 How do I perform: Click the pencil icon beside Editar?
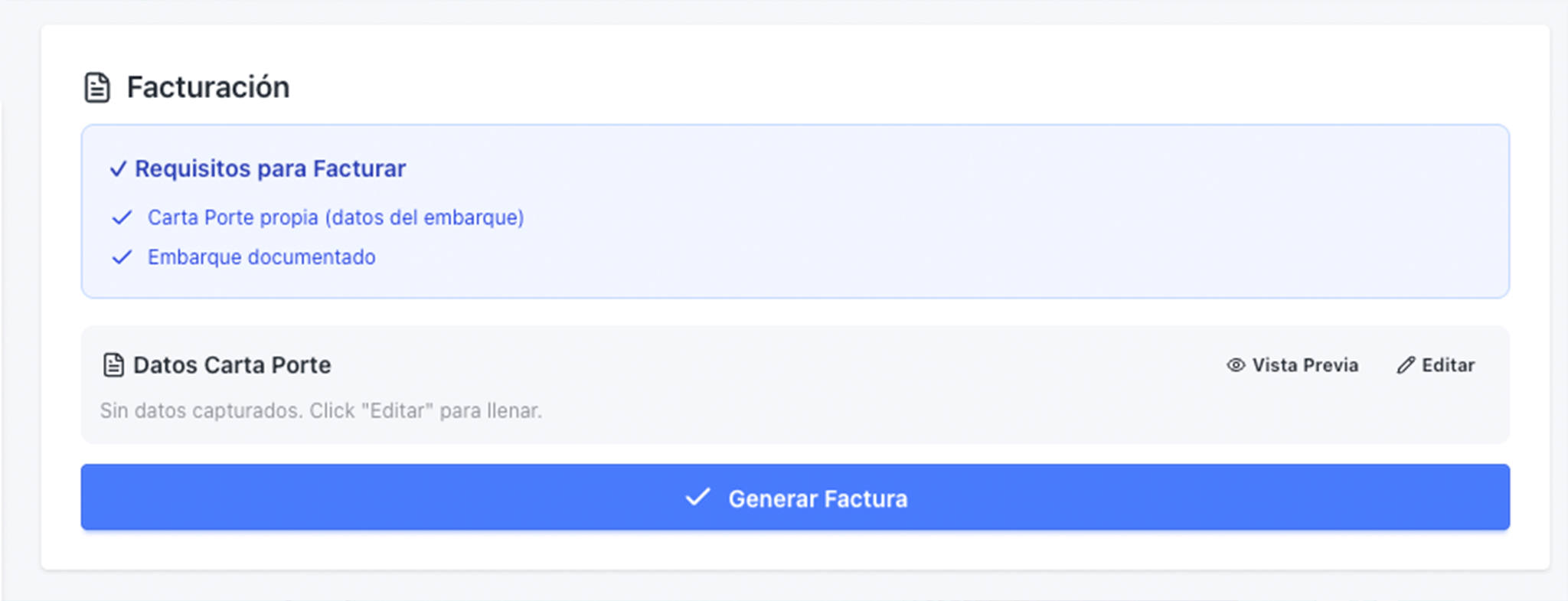click(1406, 365)
